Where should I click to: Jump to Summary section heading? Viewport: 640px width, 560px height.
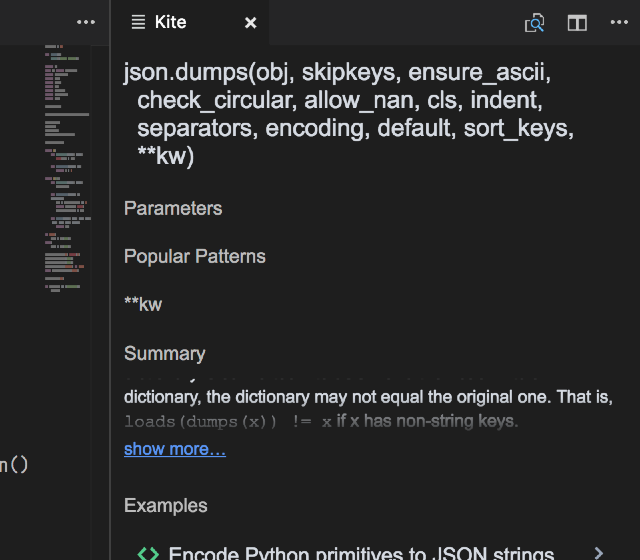point(165,353)
